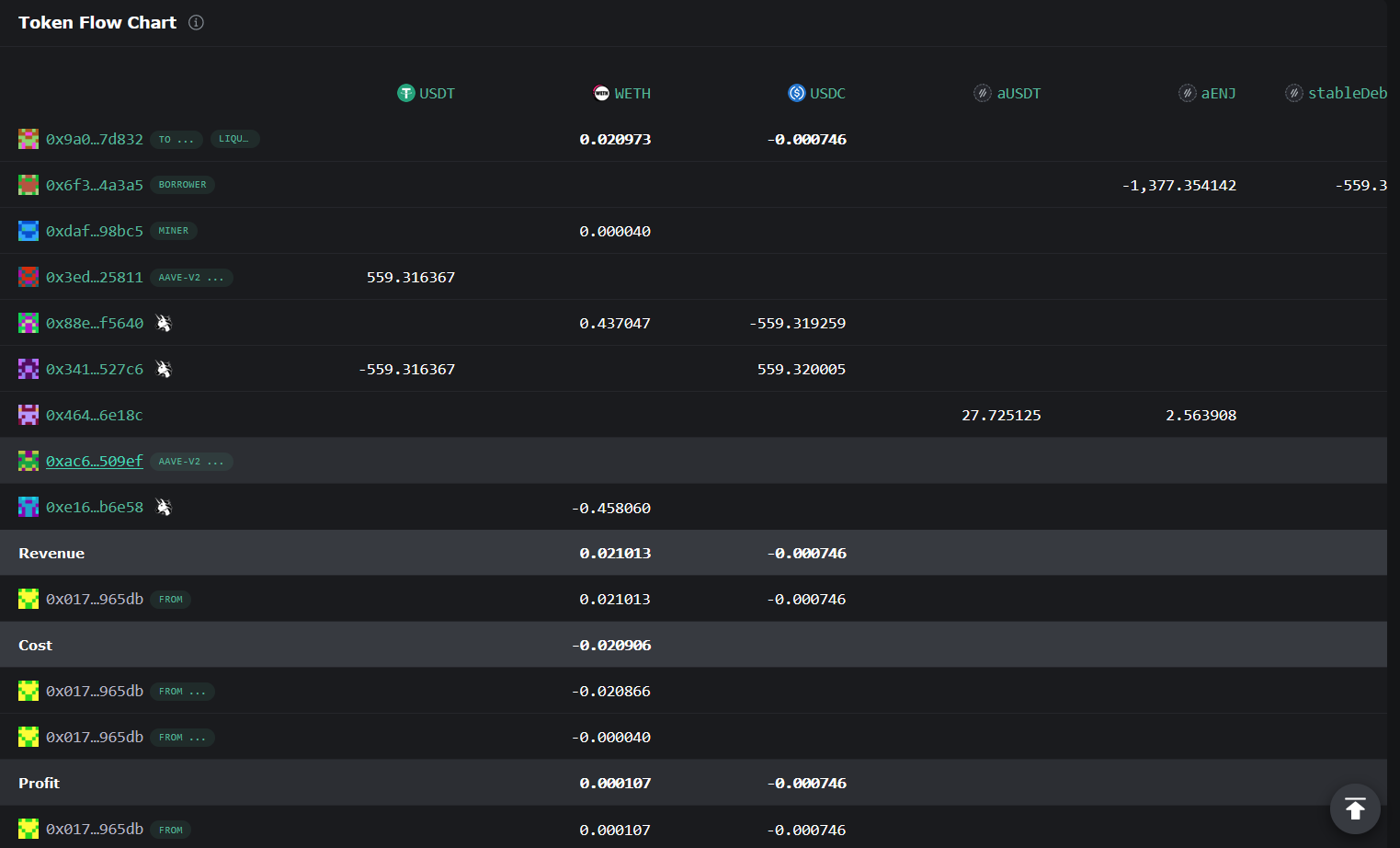1400x848 pixels.
Task: Follow the 0x6f3…4a3a5 address link
Action: pyautogui.click(x=95, y=185)
